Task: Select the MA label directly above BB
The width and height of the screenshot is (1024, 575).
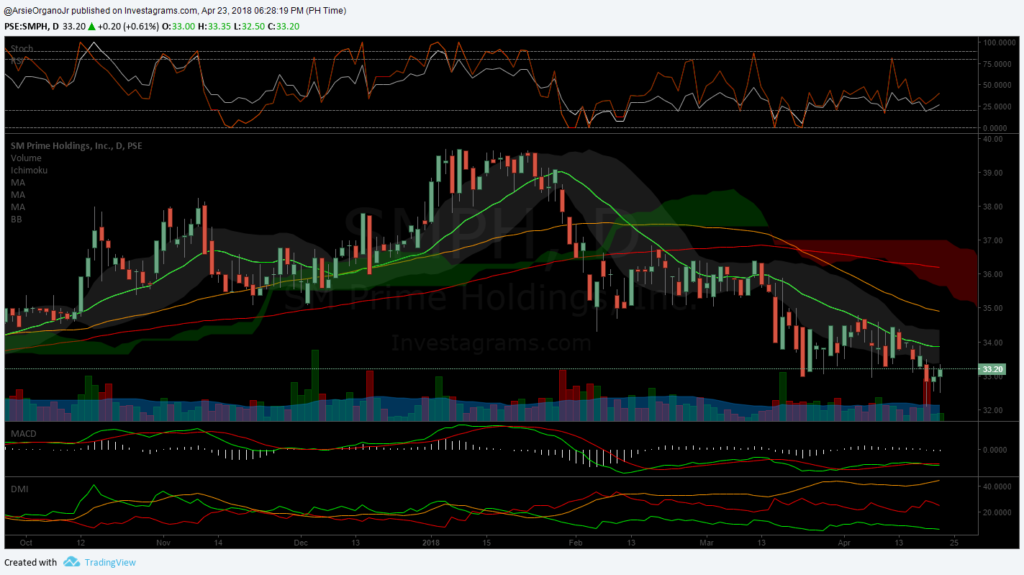Action: 18,207
